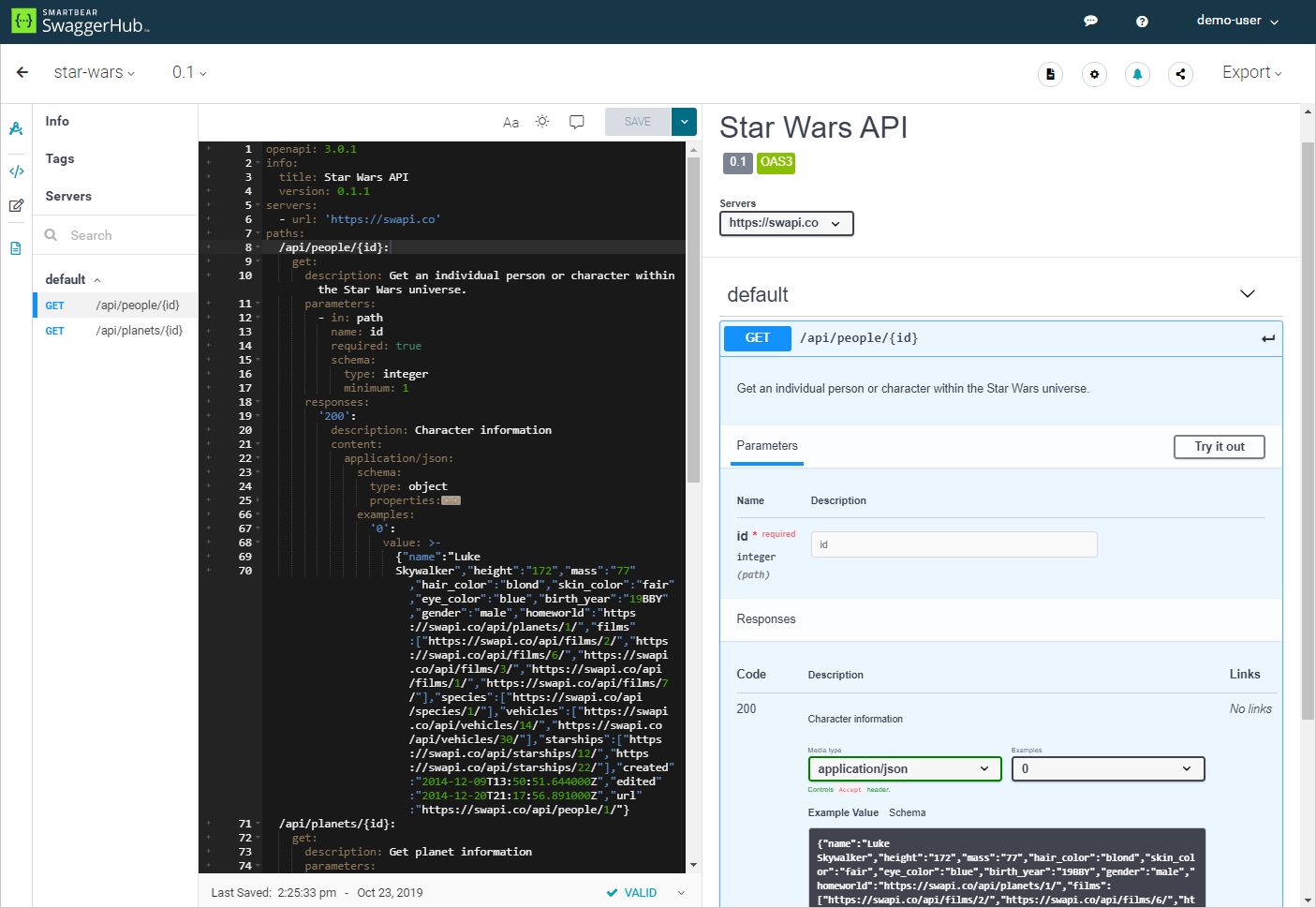Viewport: 1316px width, 908px height.
Task: Open the API info document icon near Export
Action: 1050,74
